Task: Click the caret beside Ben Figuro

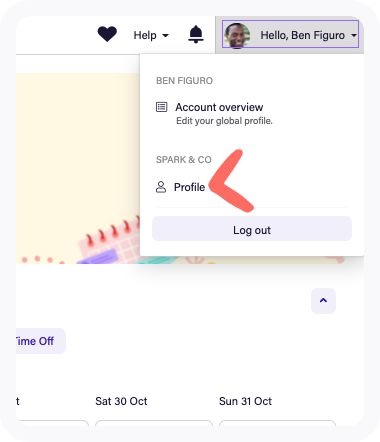Action: coord(354,35)
